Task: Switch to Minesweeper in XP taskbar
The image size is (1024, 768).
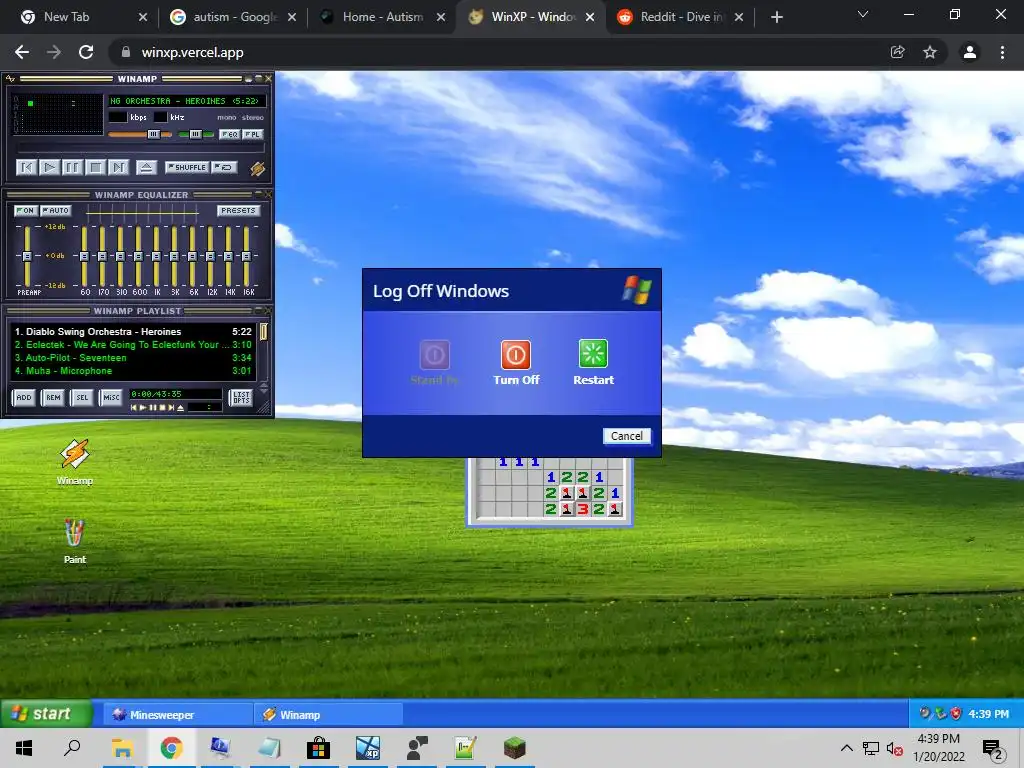Action: [178, 714]
